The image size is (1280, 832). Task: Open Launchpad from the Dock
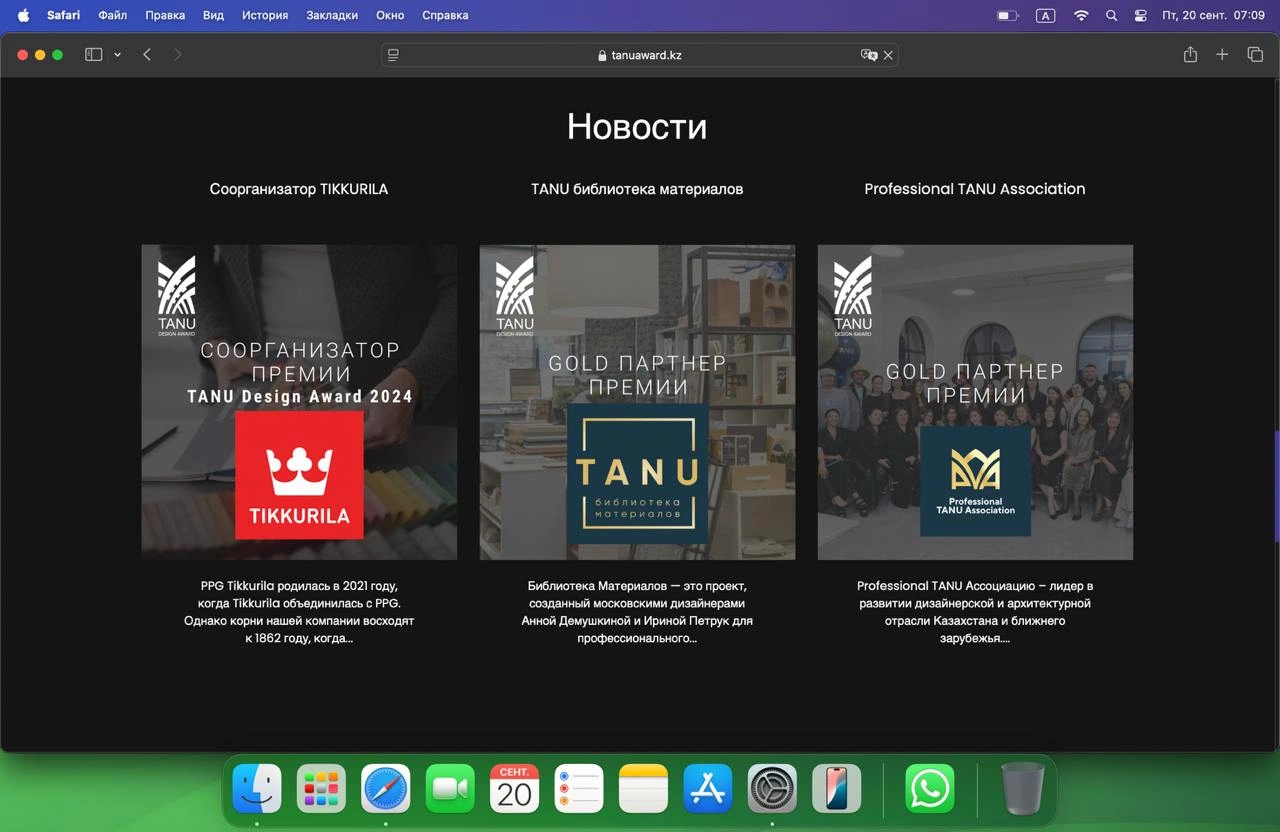tap(321, 789)
